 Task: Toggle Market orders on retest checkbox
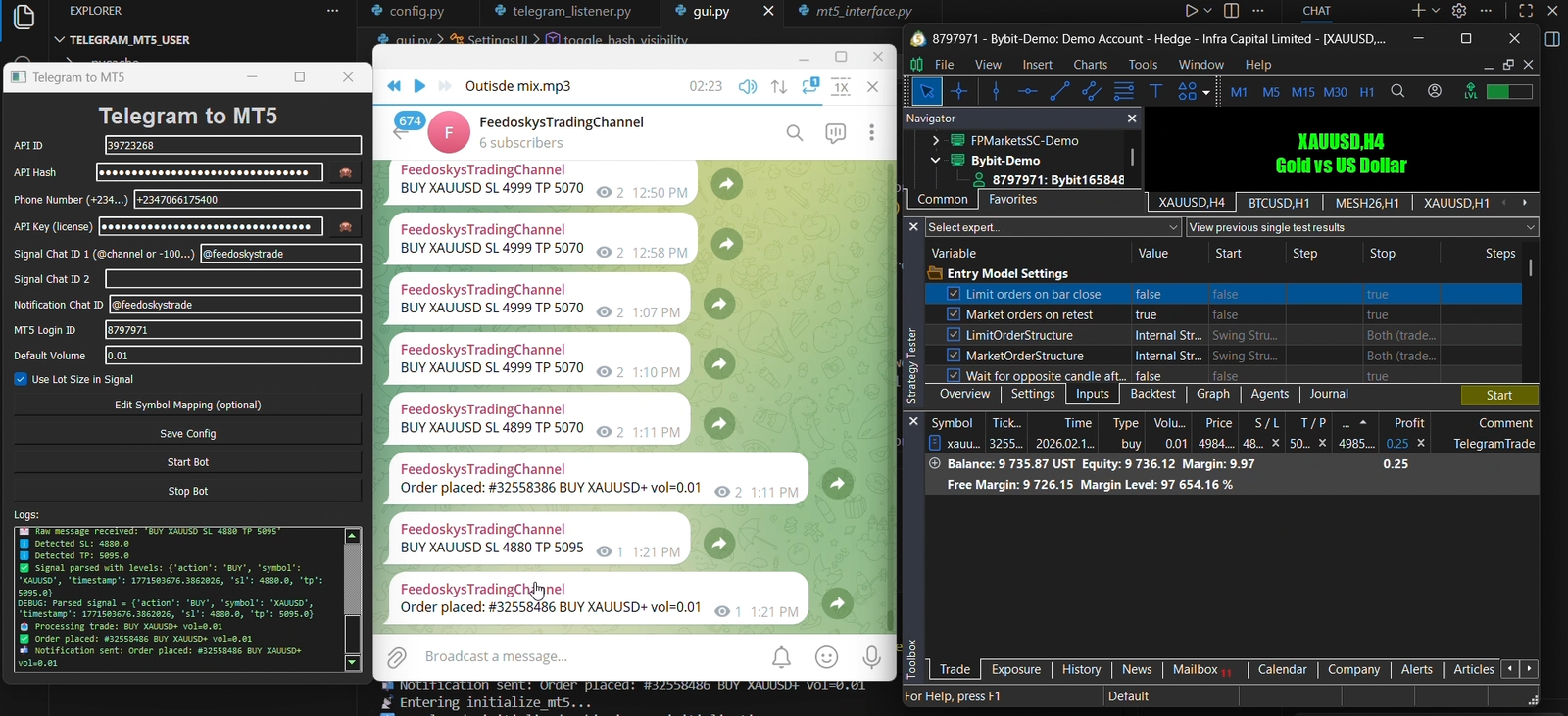pos(954,314)
